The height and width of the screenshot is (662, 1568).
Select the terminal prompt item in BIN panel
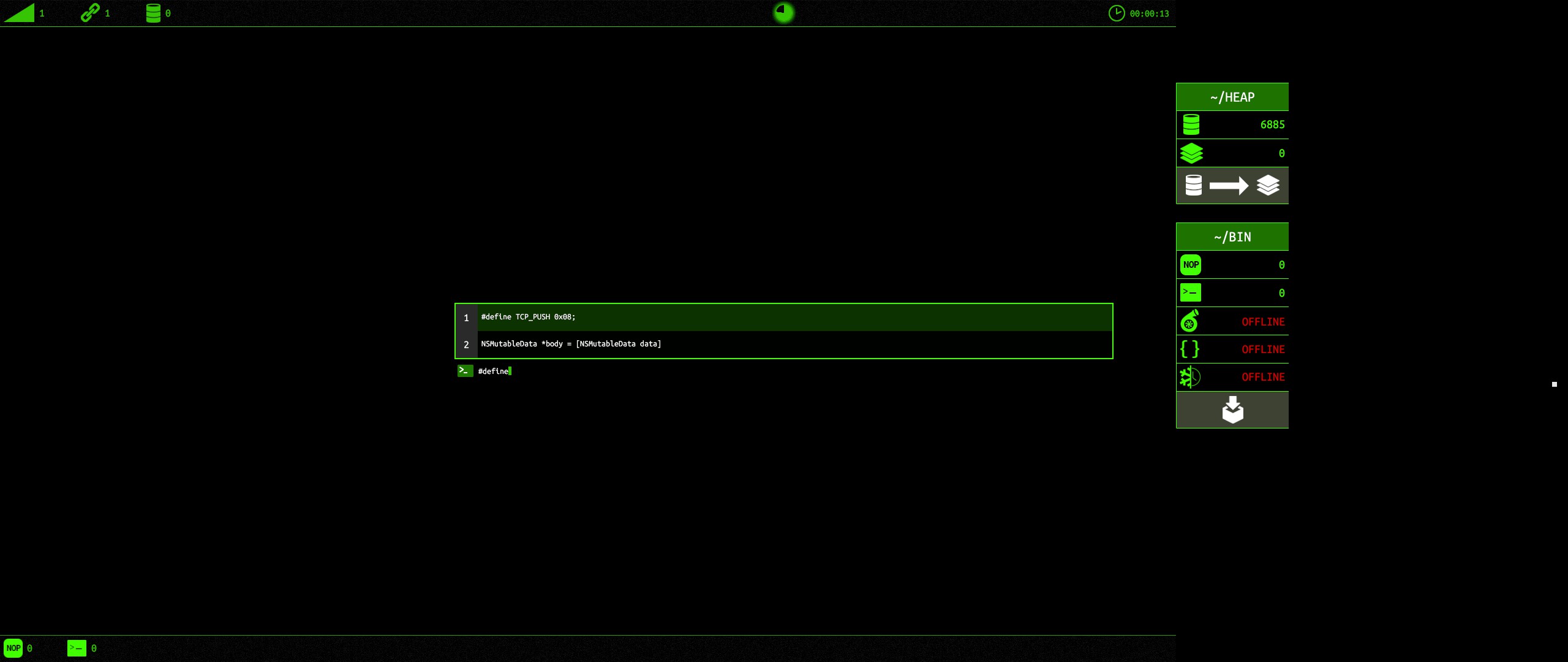click(x=1232, y=293)
